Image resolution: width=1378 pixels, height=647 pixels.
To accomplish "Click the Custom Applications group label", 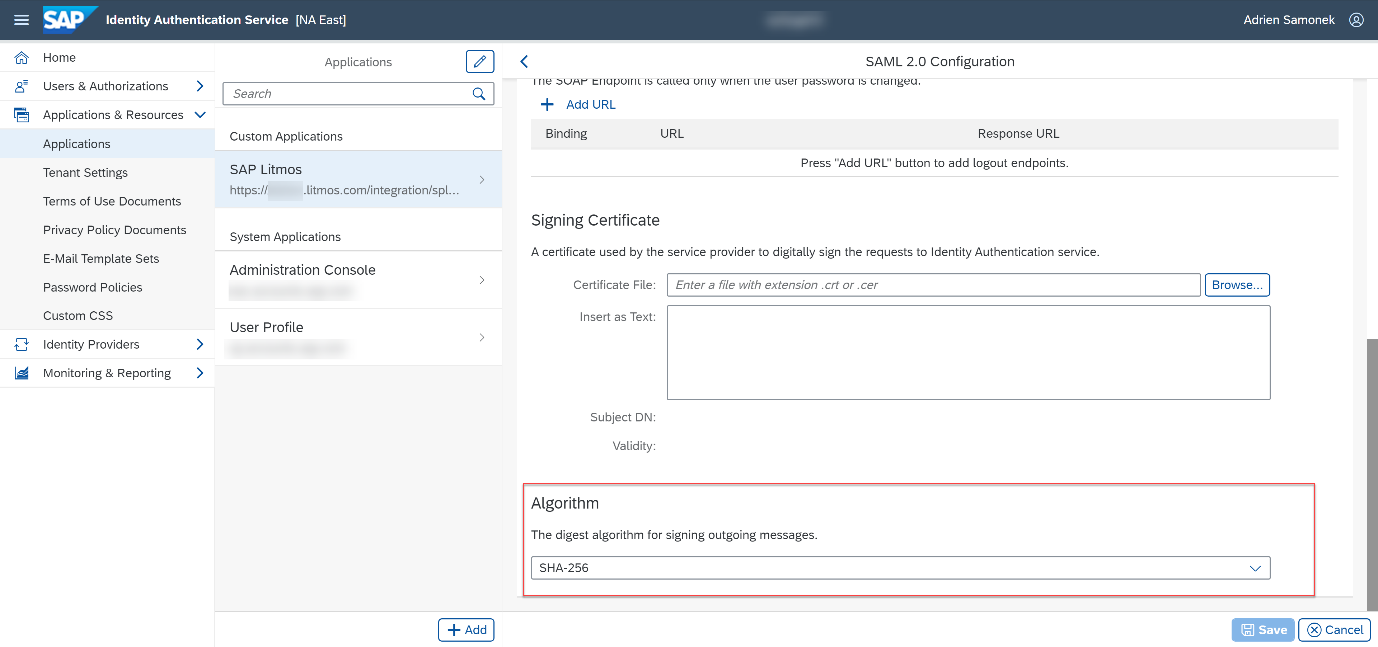I will click(286, 137).
